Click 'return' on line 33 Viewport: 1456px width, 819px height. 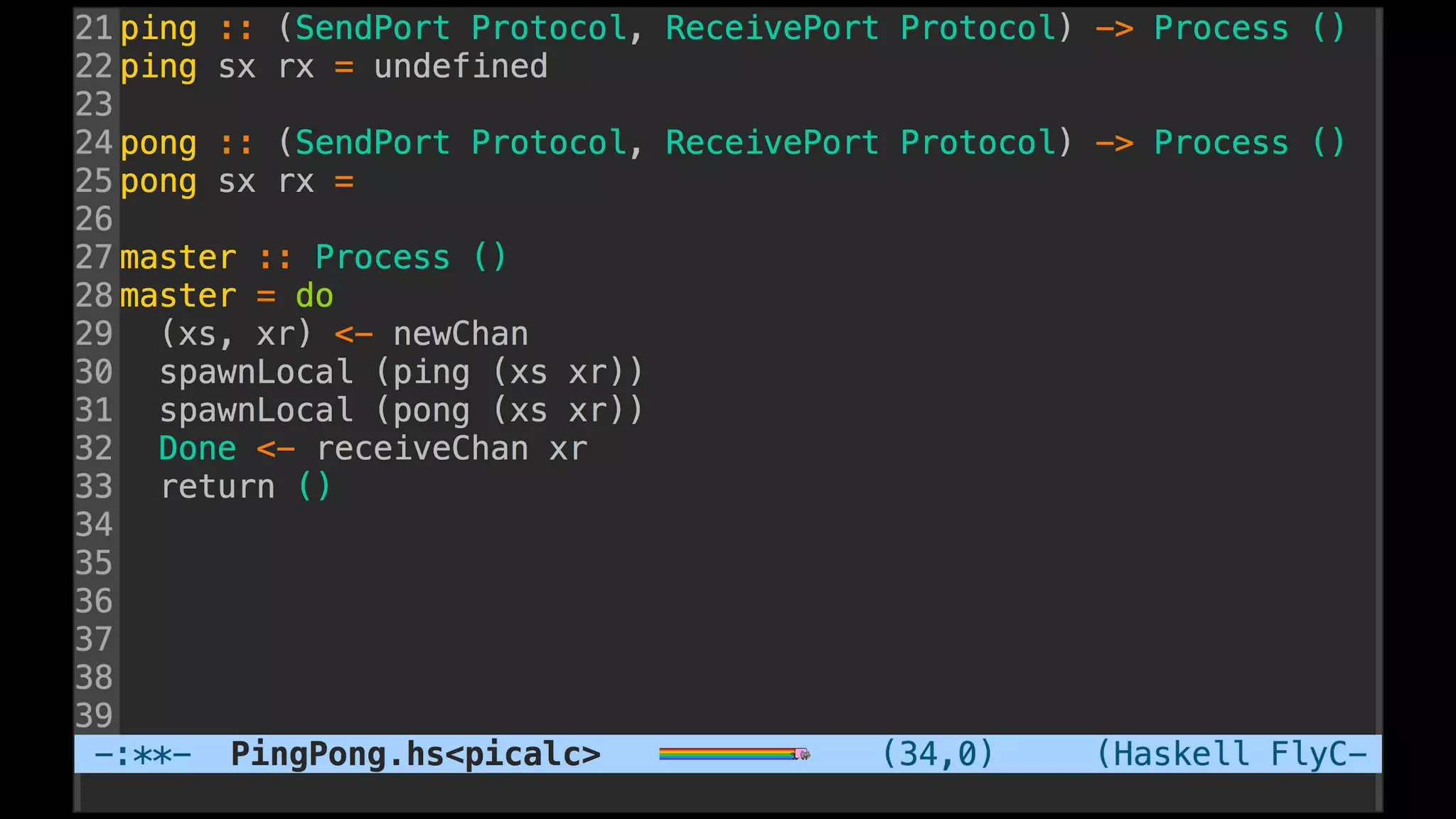pyautogui.click(x=218, y=487)
